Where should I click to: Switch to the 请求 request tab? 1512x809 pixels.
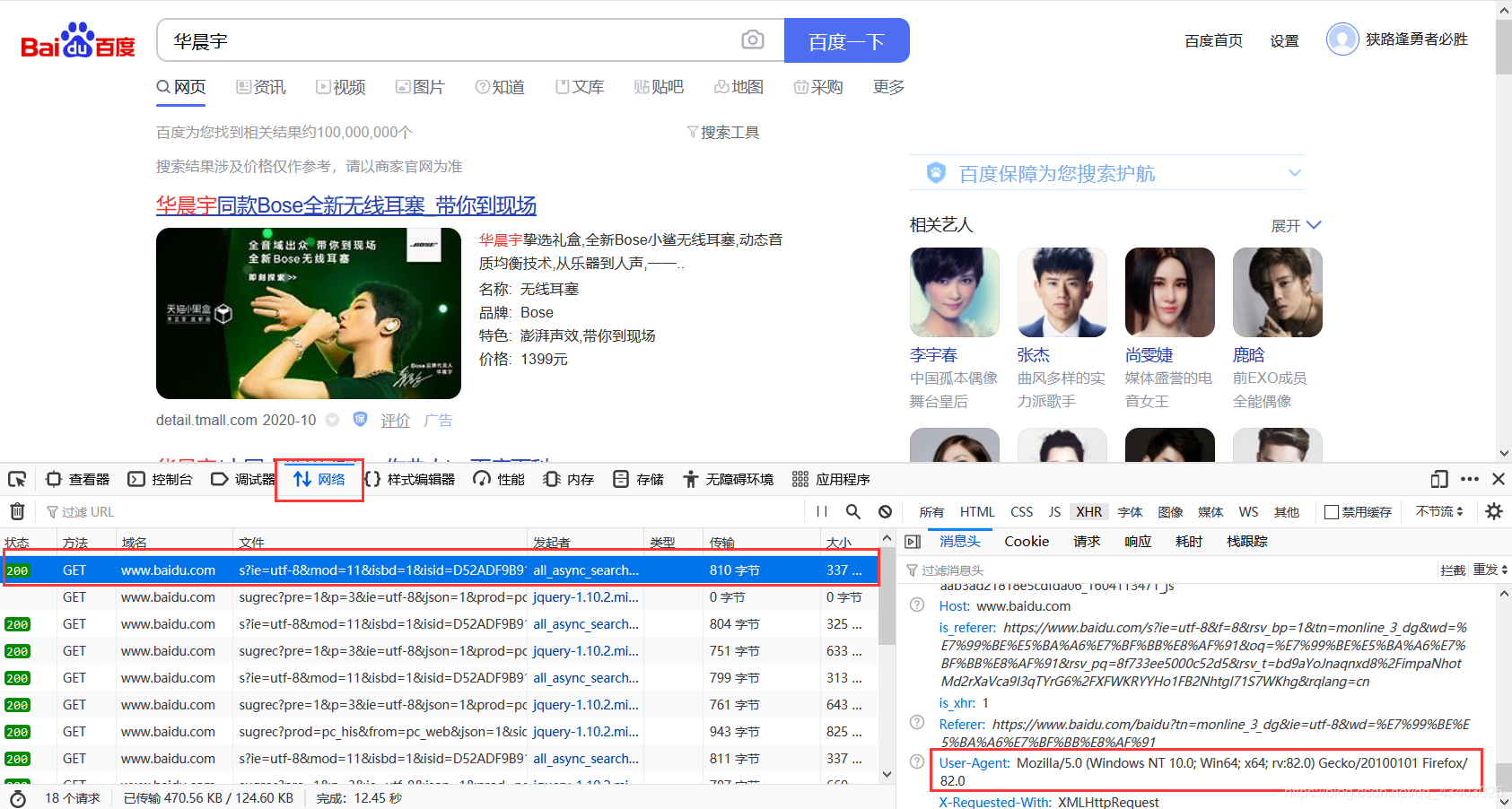coord(1087,541)
